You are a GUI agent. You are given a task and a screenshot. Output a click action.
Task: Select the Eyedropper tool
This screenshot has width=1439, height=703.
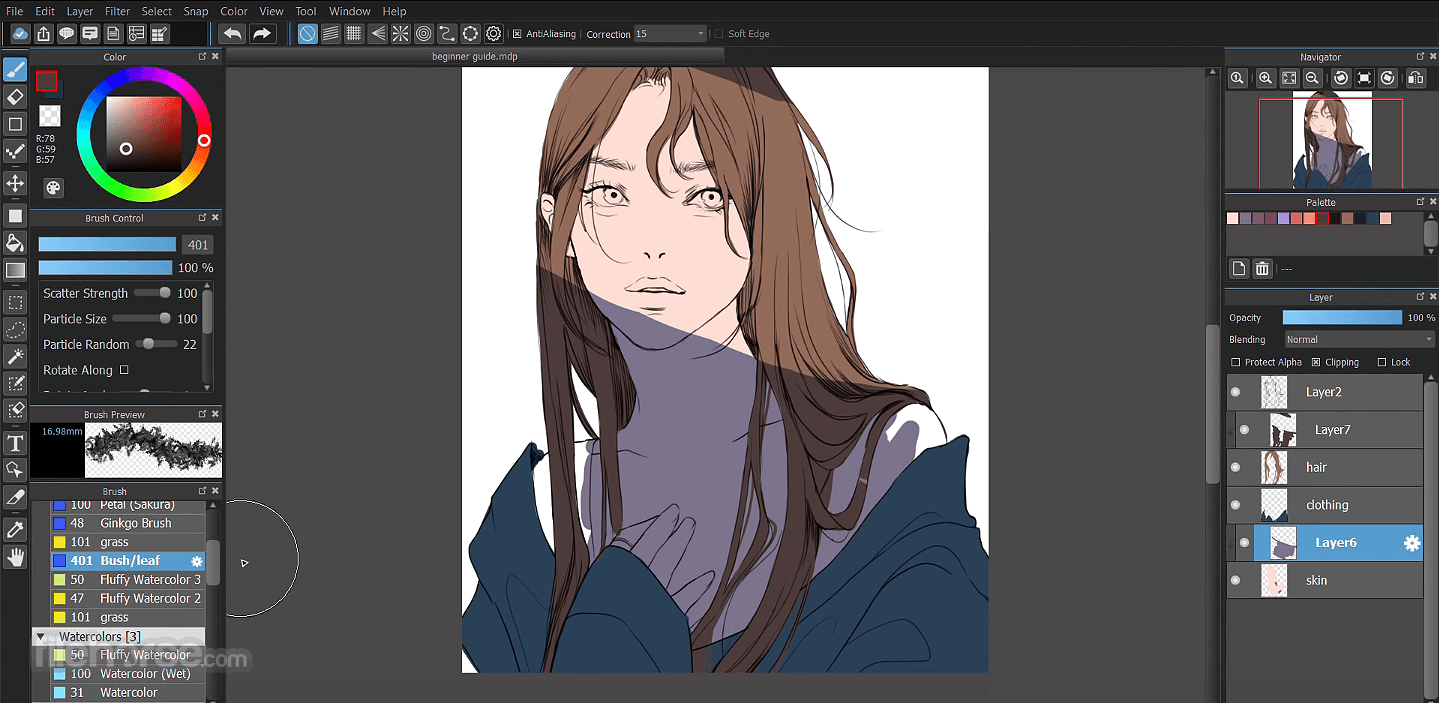tap(15, 528)
